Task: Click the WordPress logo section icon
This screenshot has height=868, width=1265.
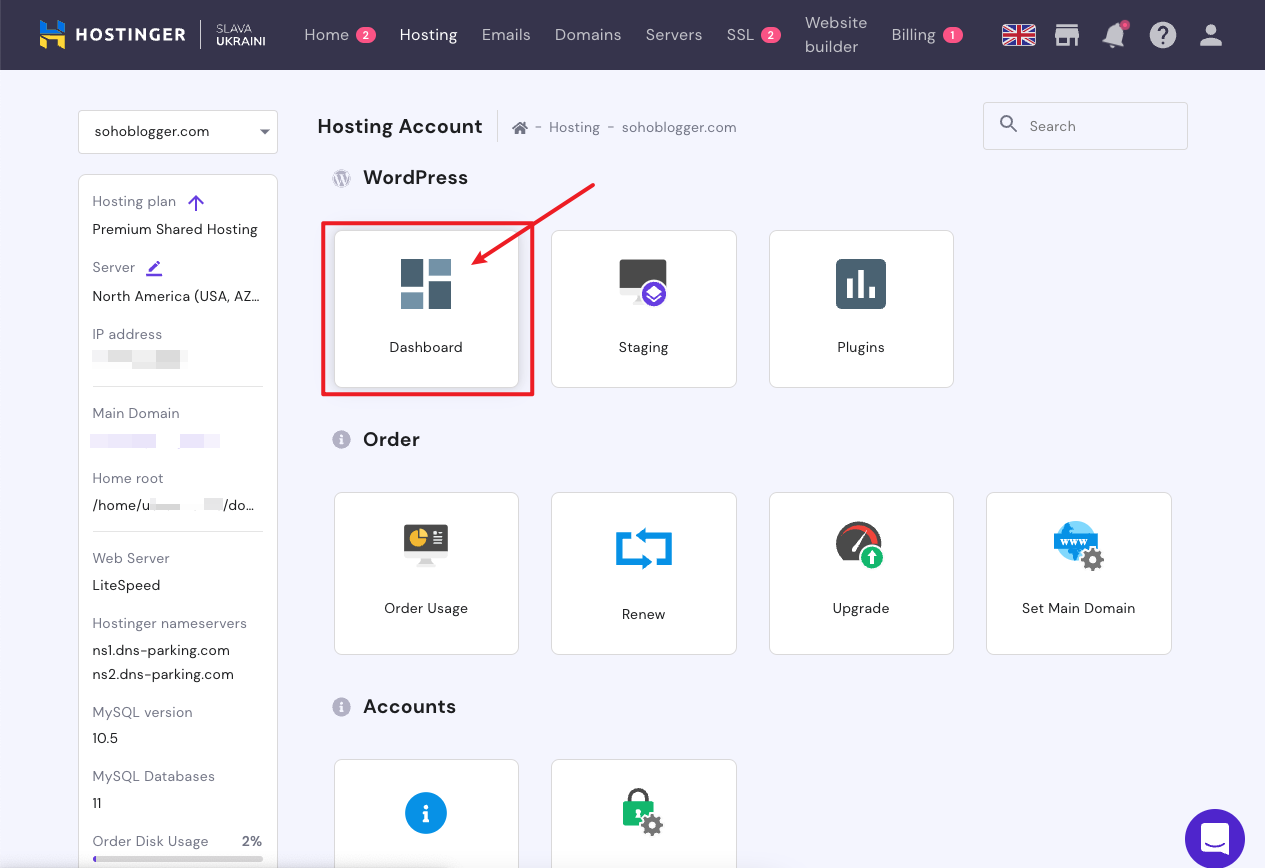Action: [x=342, y=179]
